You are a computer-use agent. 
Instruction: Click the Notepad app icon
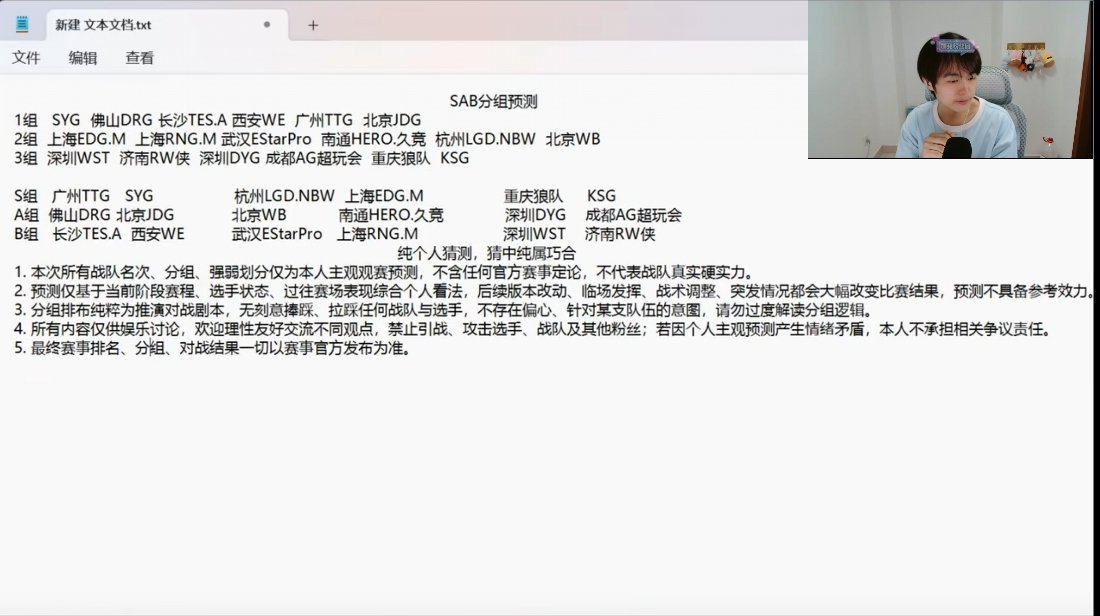tap(22, 25)
